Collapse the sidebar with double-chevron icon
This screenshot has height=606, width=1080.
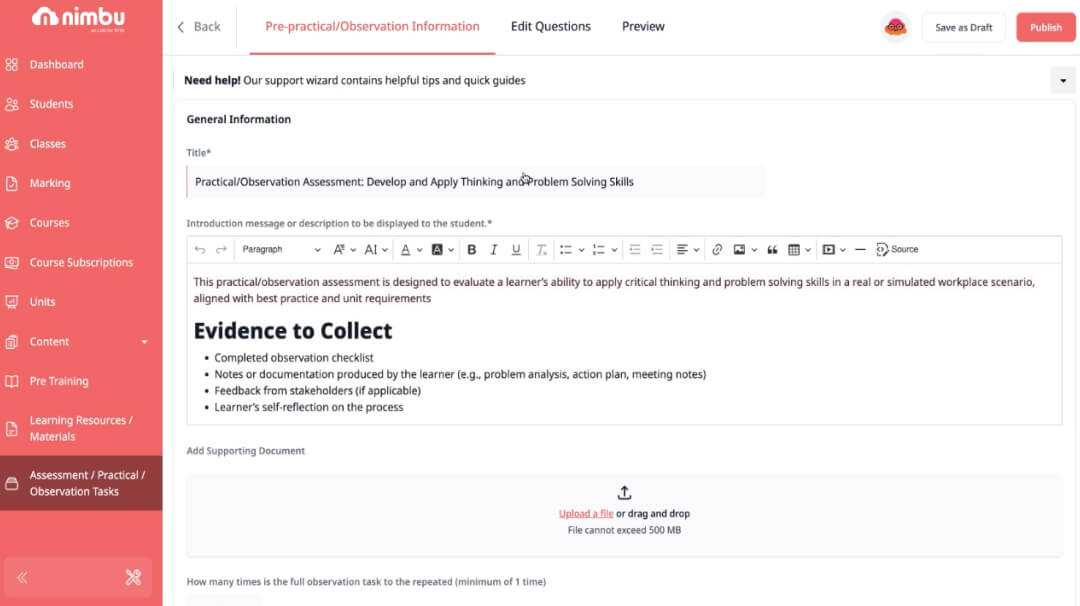[22, 577]
